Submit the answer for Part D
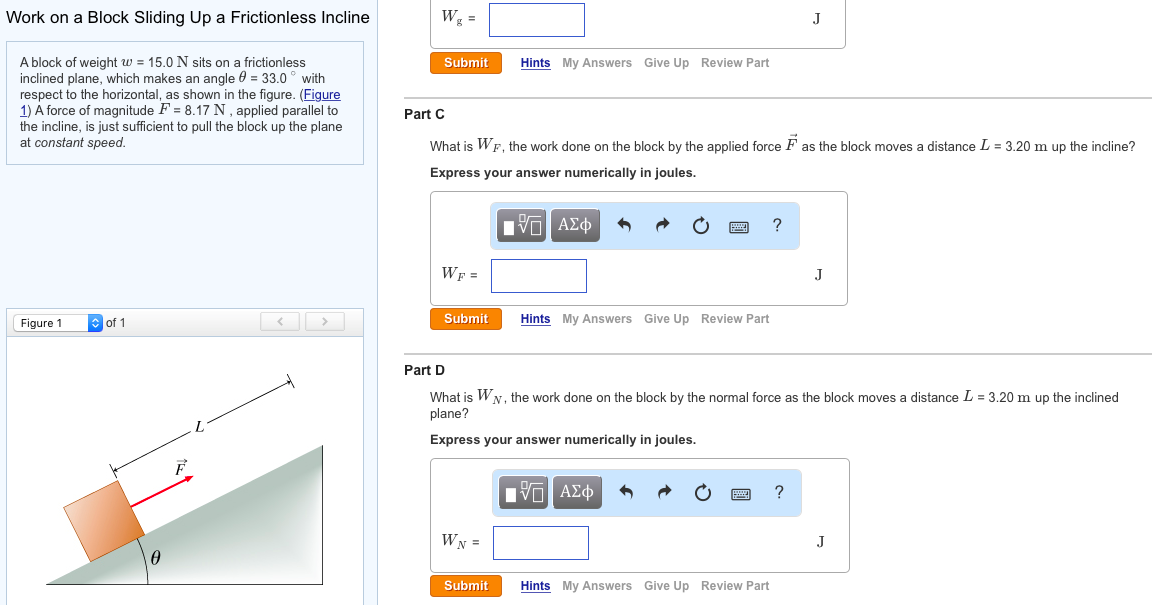Viewport: 1152px width, 605px height. point(465,585)
